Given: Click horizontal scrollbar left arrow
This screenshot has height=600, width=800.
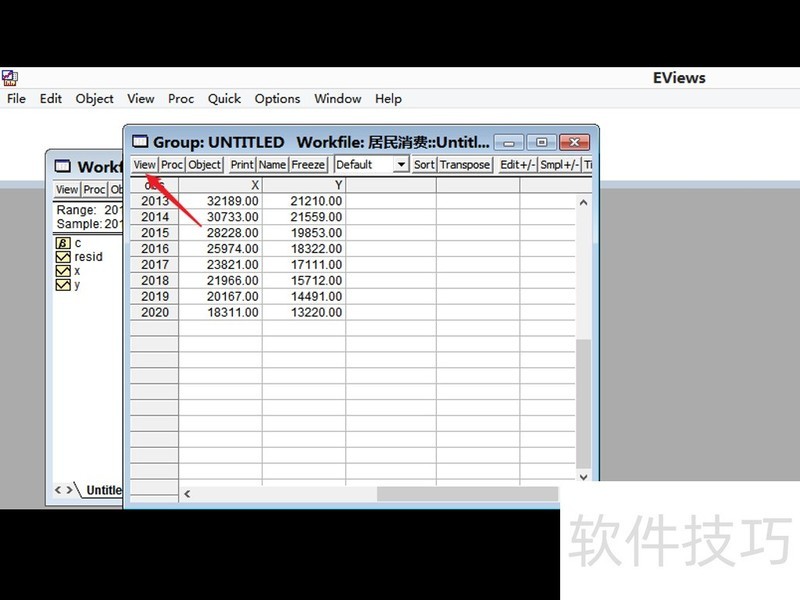Looking at the screenshot, I should 187,493.
